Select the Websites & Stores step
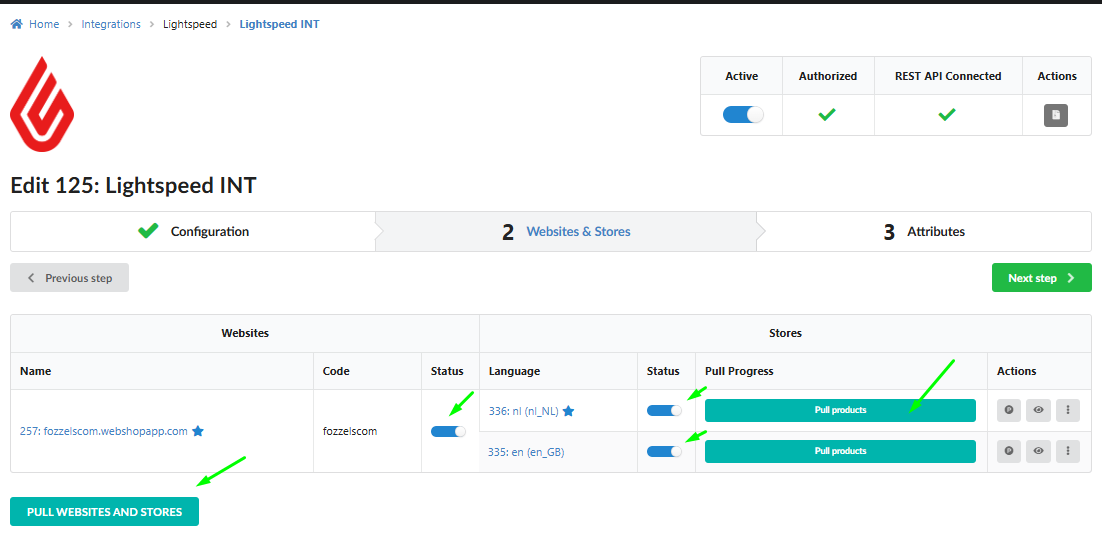 click(566, 231)
